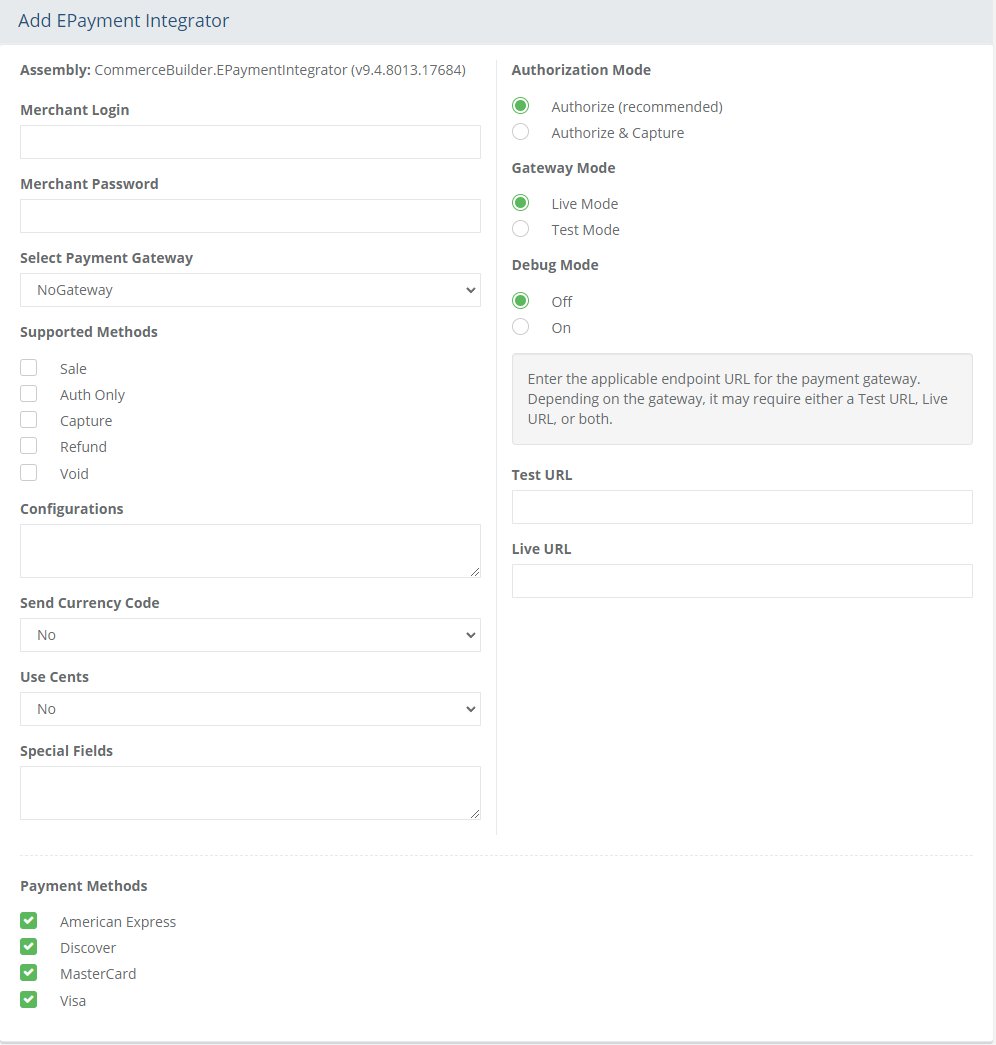Disable the MasterCard payment method
Viewport: 996px width, 1045px height.
pyautogui.click(x=29, y=973)
